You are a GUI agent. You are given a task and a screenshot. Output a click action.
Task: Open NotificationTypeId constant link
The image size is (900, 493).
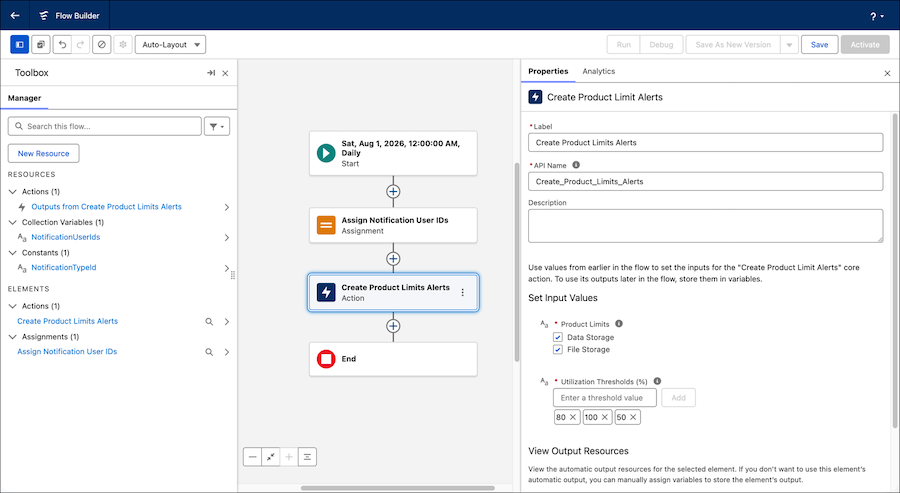64,267
